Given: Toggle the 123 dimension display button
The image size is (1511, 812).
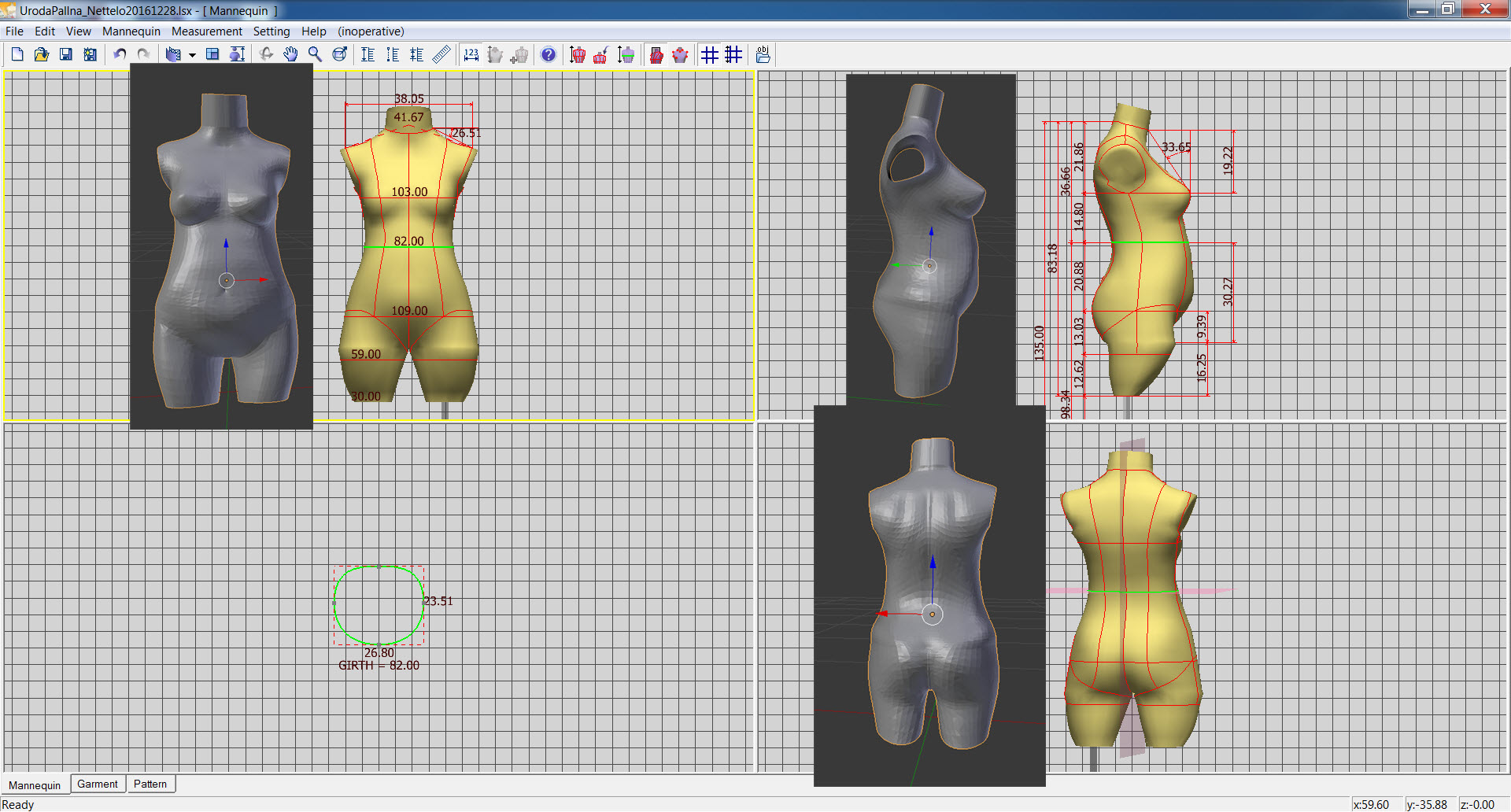Looking at the screenshot, I should [x=471, y=54].
